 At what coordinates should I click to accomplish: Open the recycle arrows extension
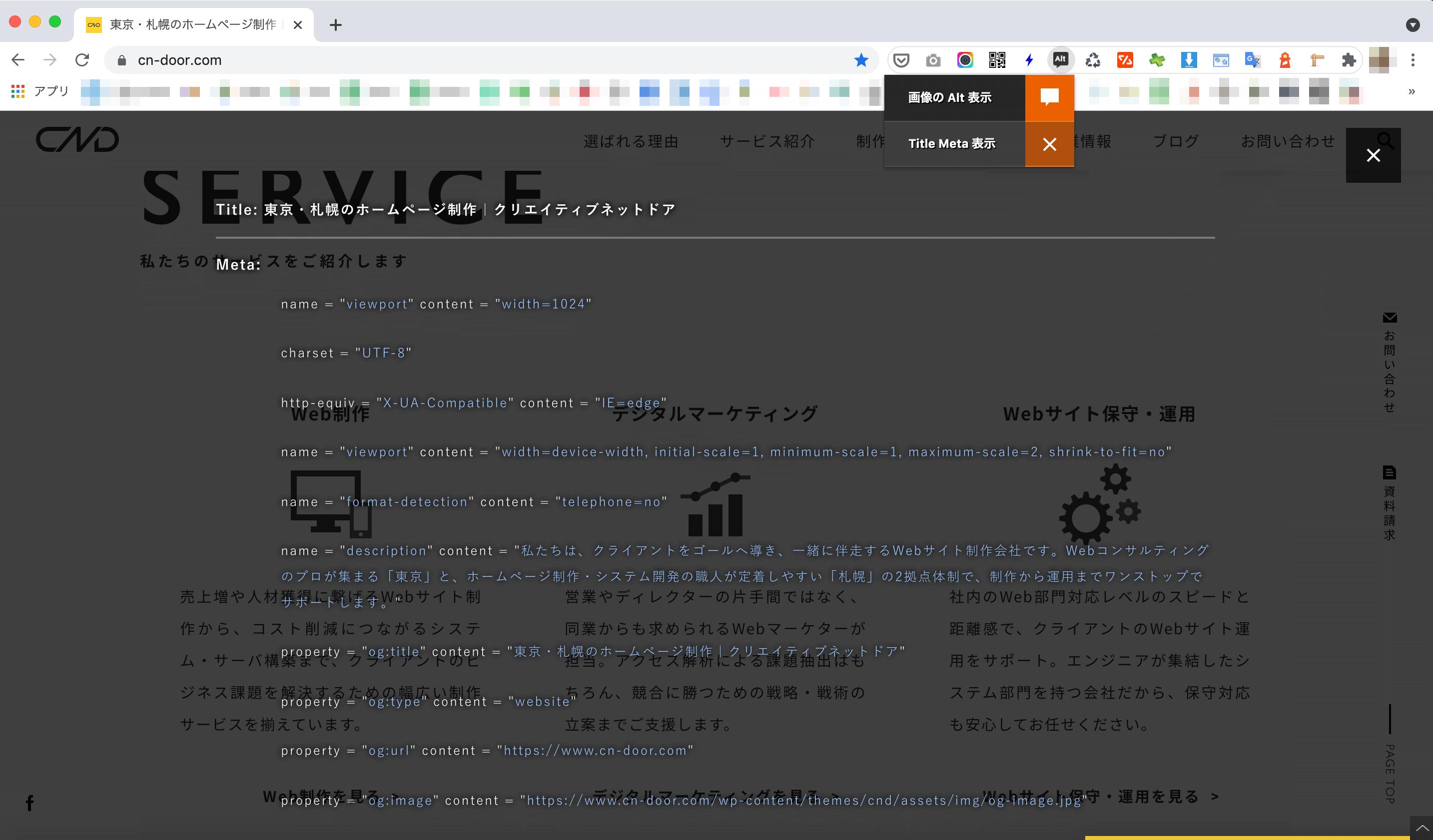coord(1092,60)
